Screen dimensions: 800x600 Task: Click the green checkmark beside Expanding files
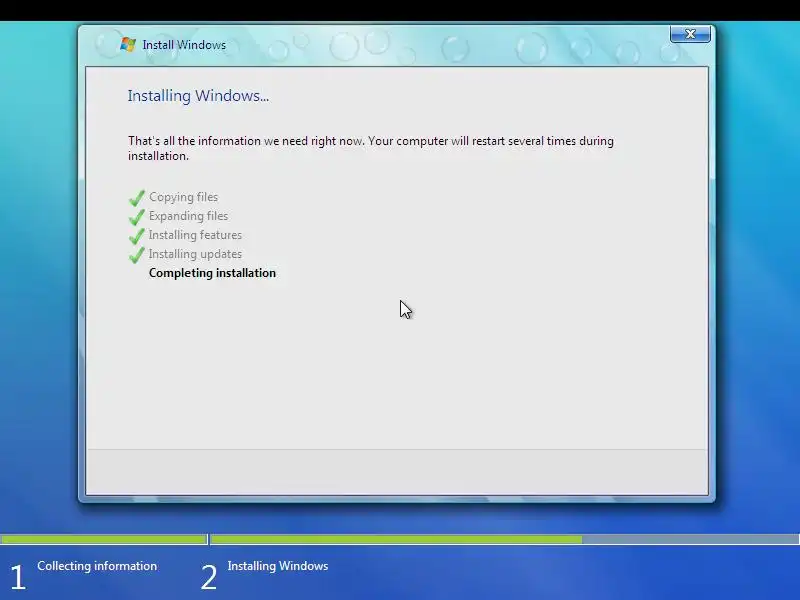point(137,216)
